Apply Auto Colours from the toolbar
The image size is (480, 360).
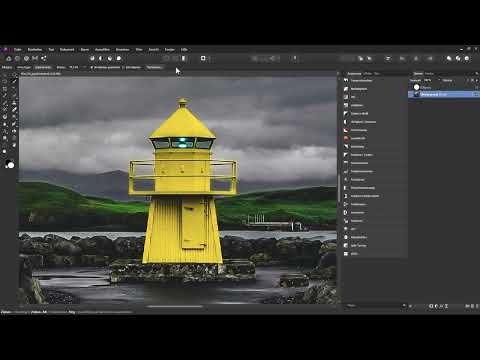[110, 58]
